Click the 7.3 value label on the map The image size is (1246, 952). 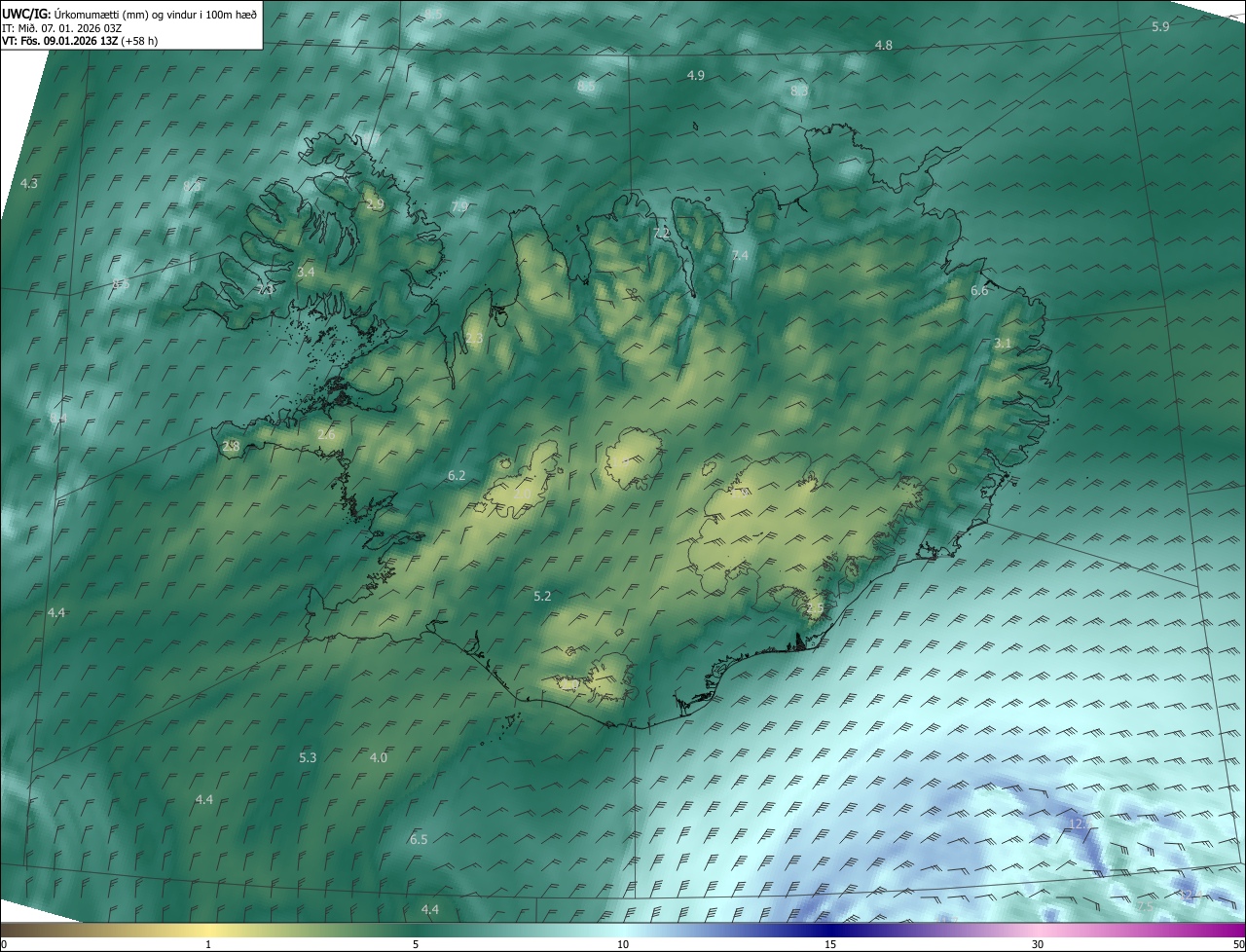[266, 289]
